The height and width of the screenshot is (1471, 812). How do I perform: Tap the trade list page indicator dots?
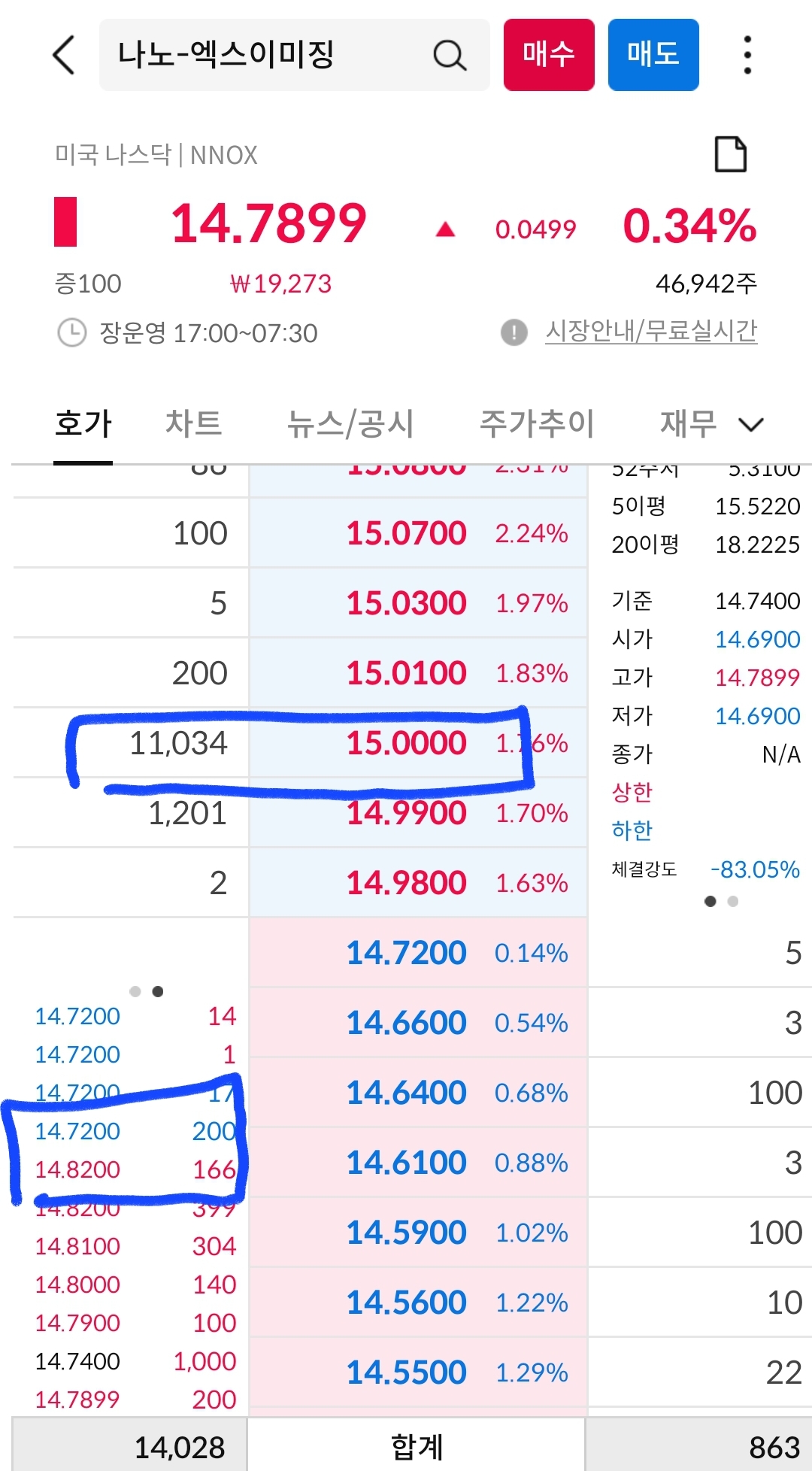147,991
